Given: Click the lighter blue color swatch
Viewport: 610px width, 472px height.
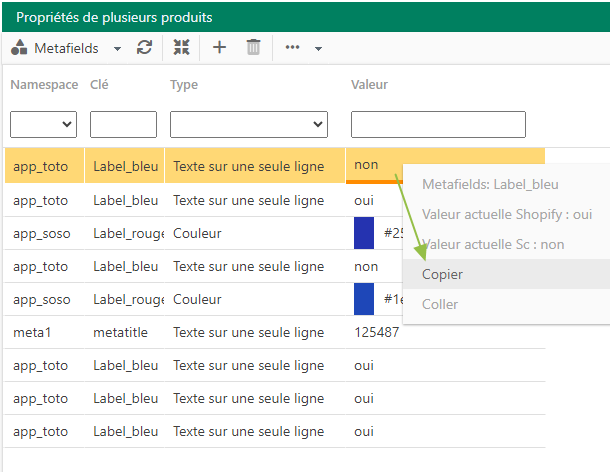Looking at the screenshot, I should tap(364, 299).
